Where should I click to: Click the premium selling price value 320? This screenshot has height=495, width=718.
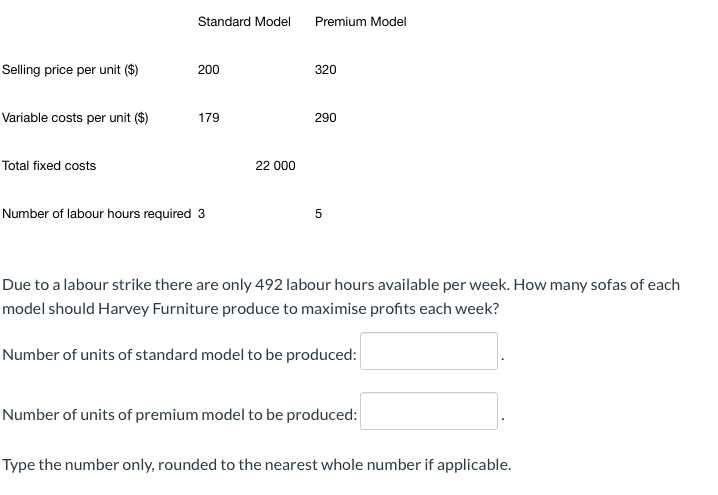(x=326, y=70)
